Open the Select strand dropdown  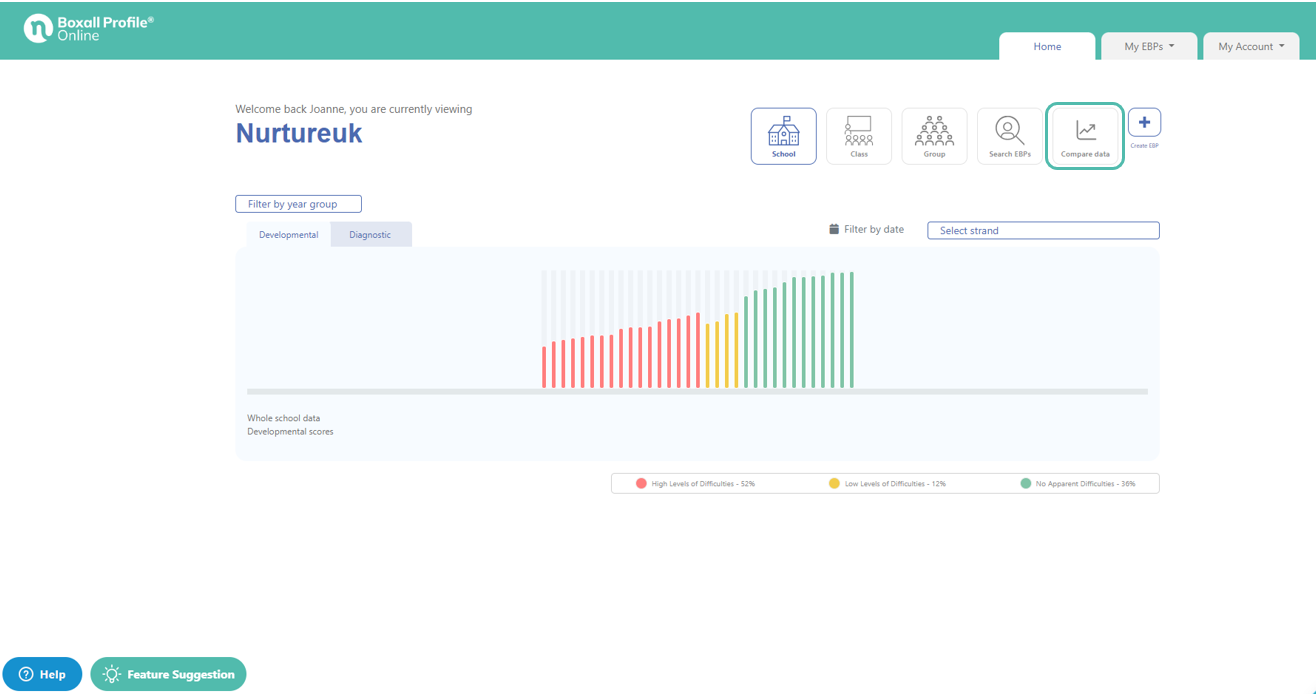[1042, 231]
